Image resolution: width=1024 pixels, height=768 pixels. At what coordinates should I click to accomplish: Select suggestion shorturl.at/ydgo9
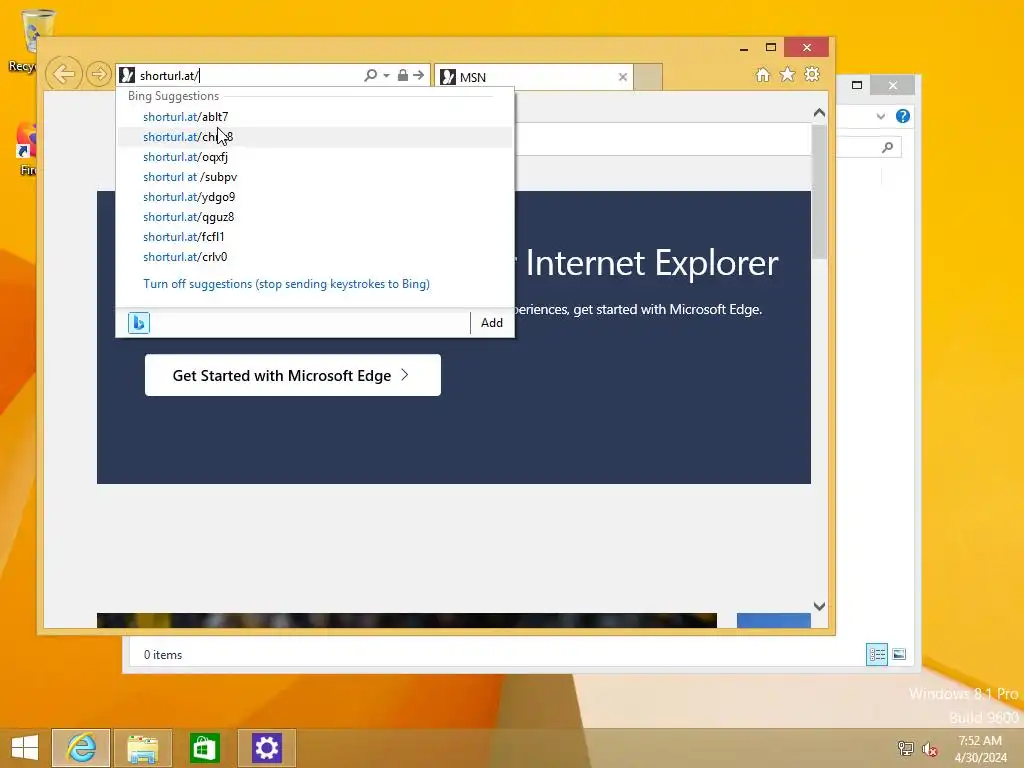tap(315, 197)
